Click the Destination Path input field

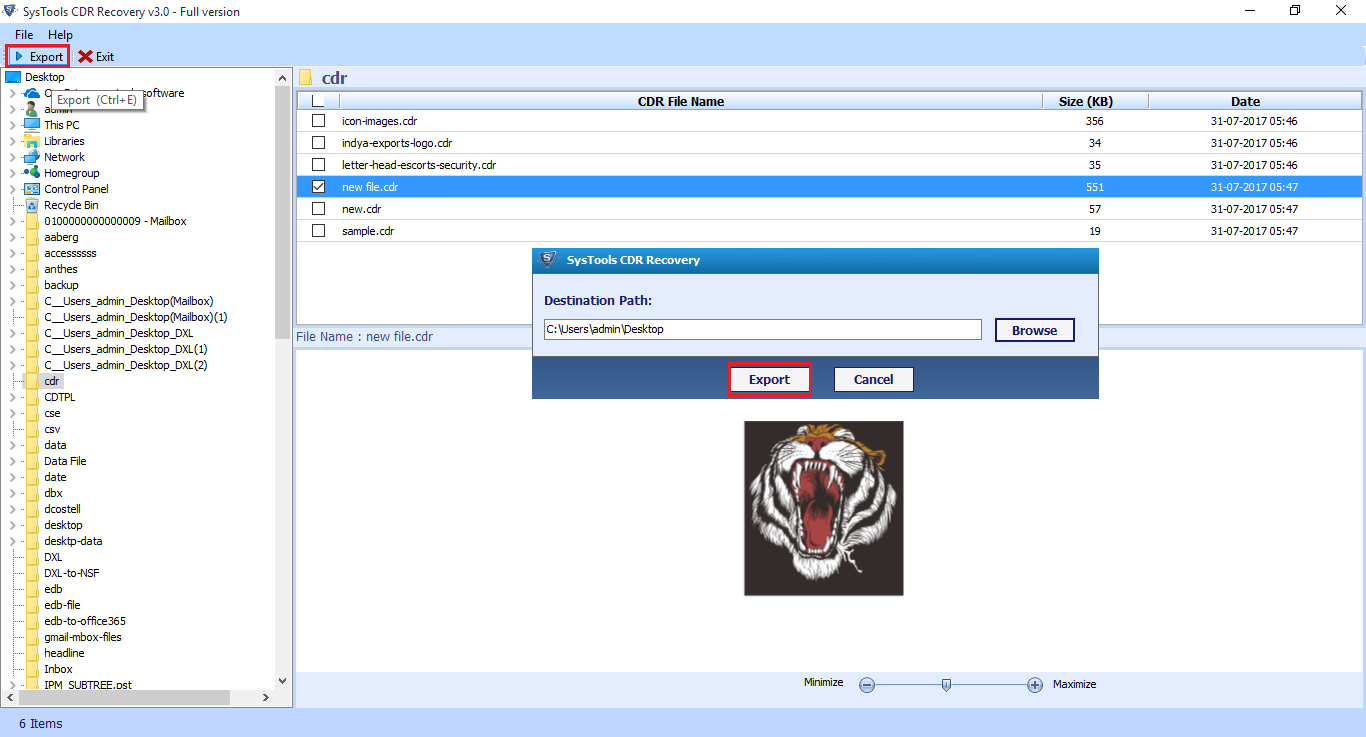click(x=763, y=329)
